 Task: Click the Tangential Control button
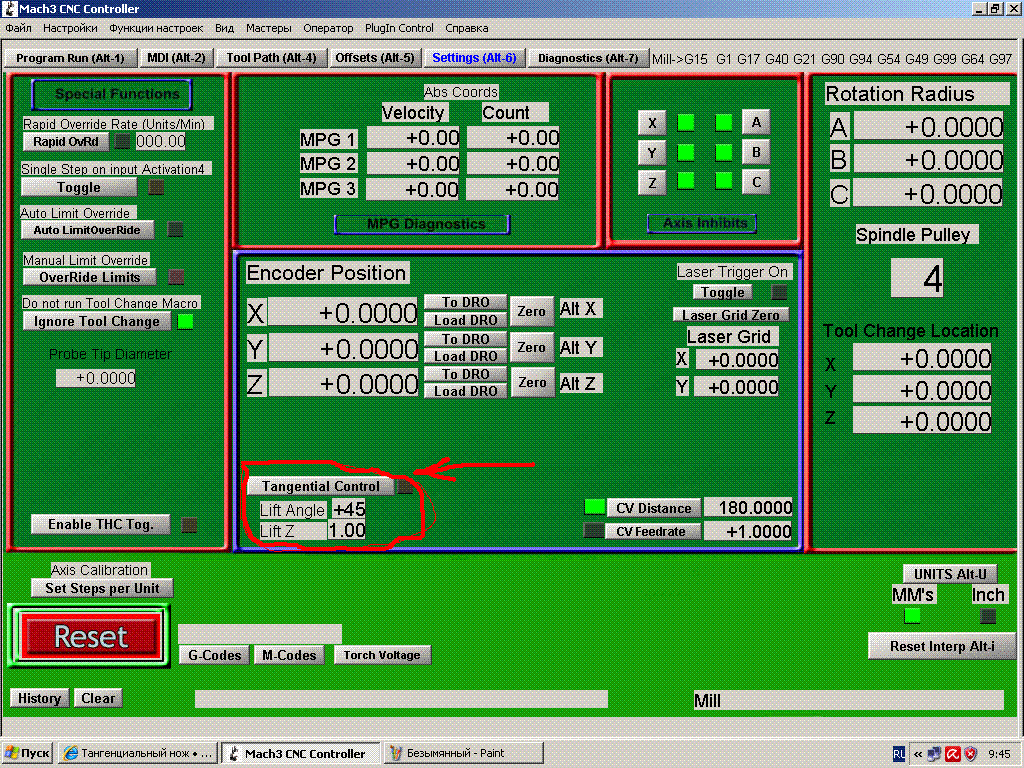pos(321,487)
